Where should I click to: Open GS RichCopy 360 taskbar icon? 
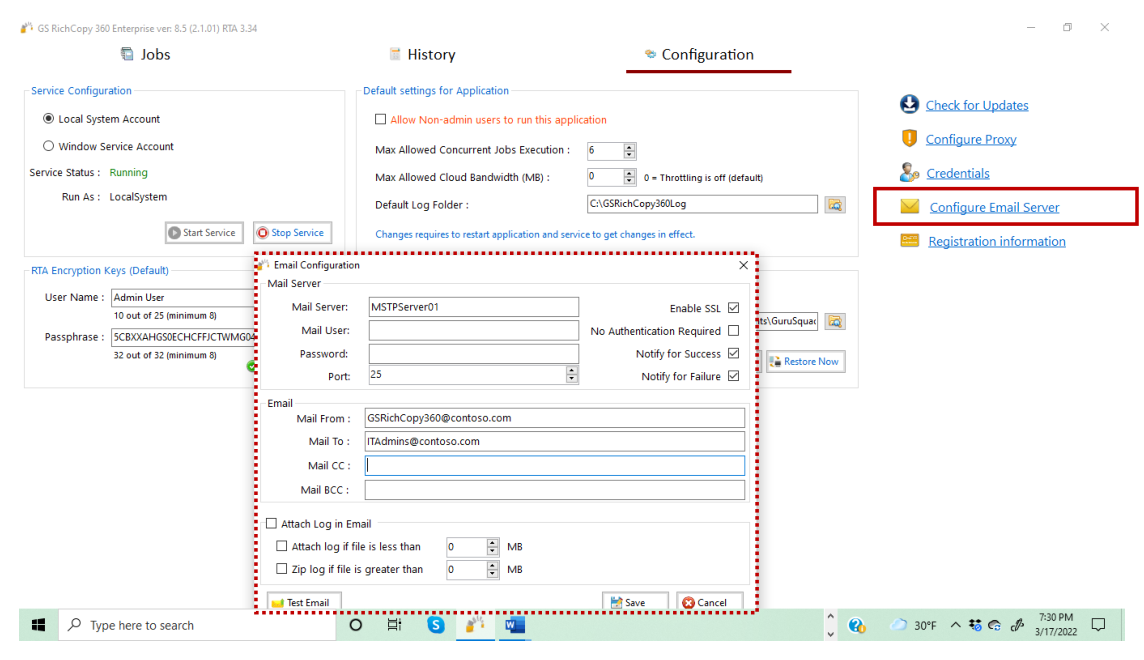tap(475, 625)
